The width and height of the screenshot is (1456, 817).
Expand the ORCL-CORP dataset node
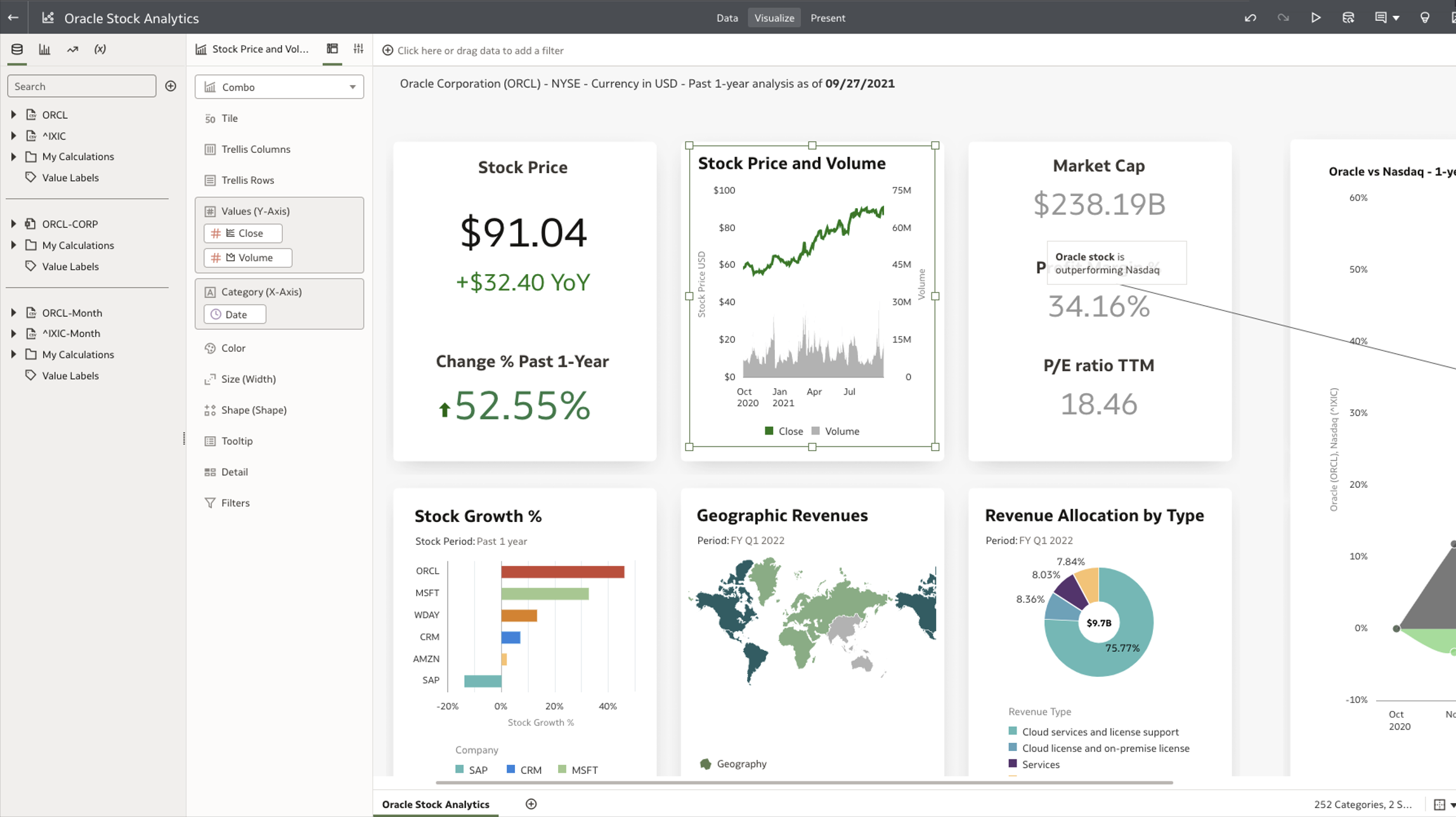tap(13, 224)
